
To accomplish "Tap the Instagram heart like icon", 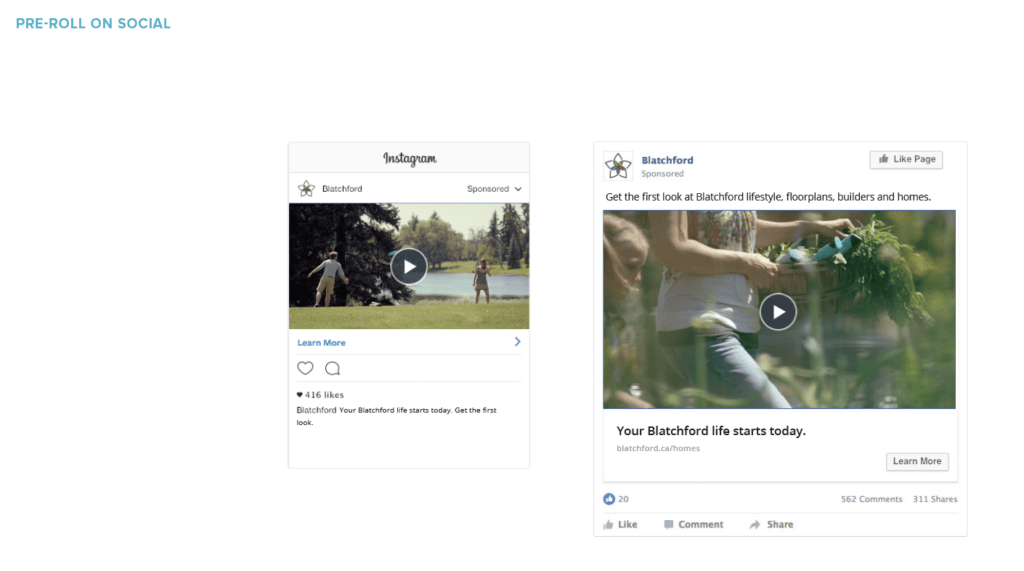I will (305, 368).
